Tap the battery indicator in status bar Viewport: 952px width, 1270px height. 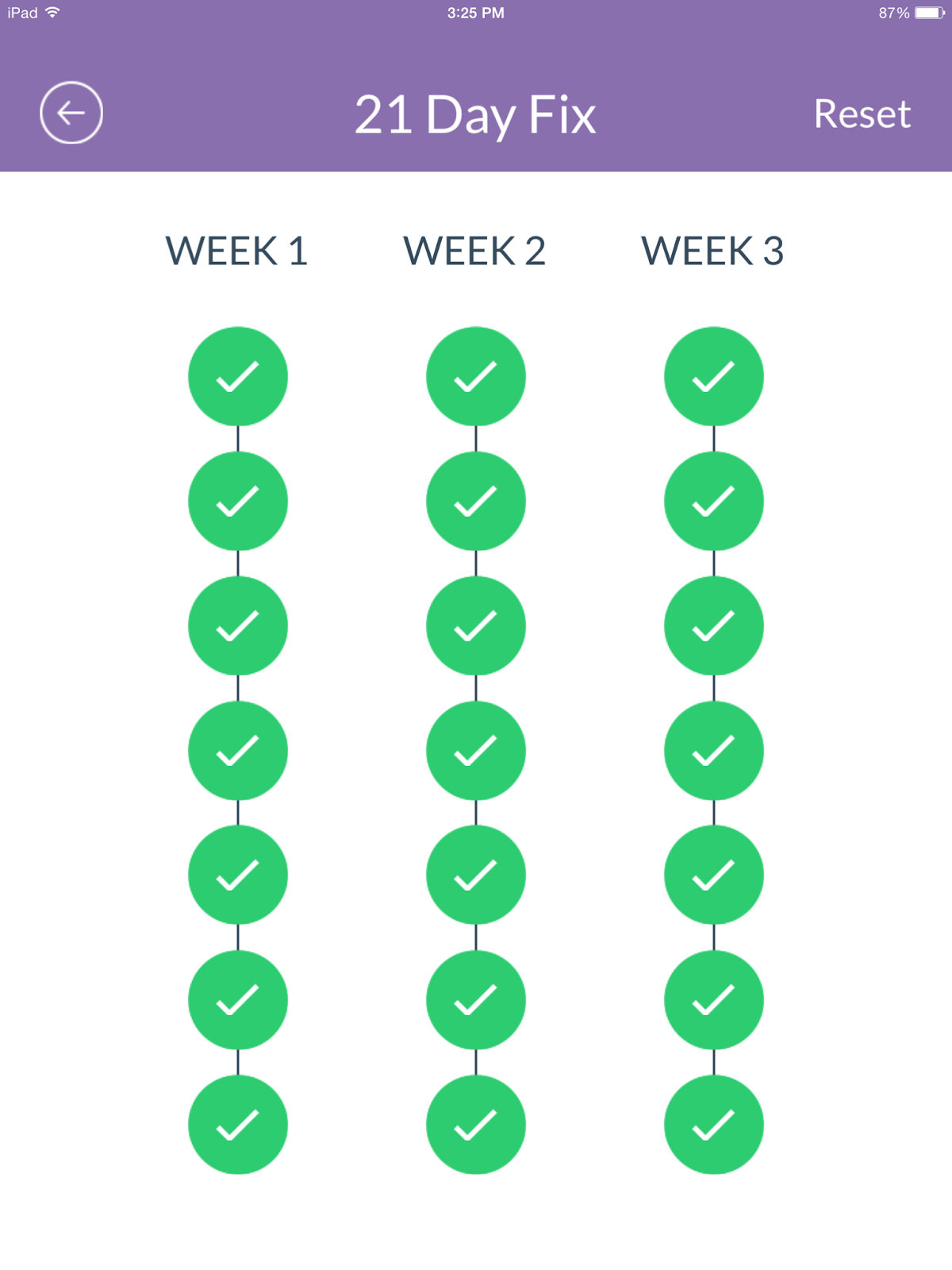(x=929, y=13)
